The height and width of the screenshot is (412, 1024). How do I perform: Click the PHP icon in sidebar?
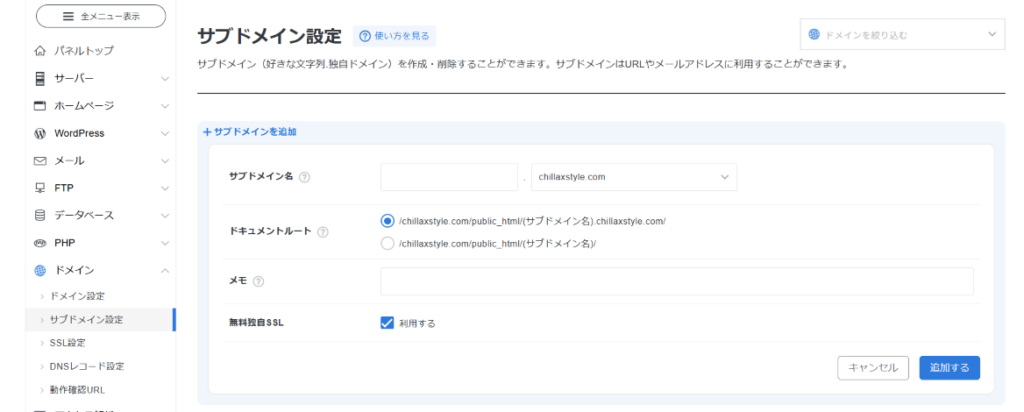40,242
